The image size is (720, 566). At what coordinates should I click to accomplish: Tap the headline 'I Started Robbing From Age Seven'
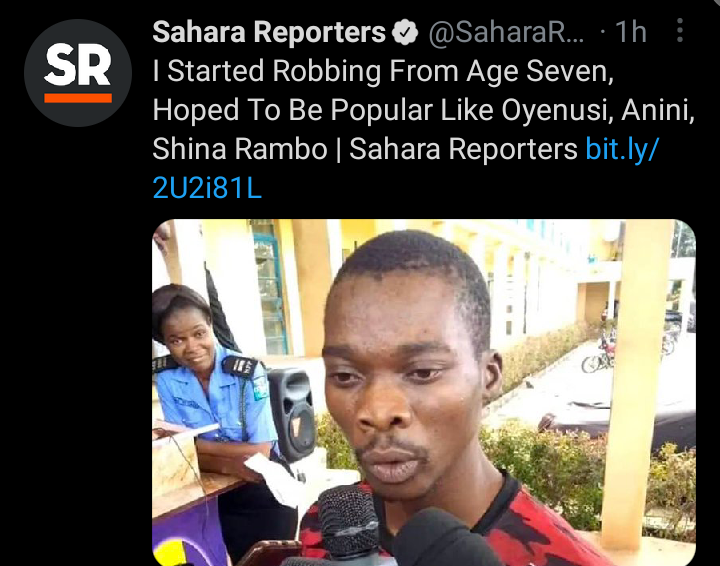[x=383, y=72]
